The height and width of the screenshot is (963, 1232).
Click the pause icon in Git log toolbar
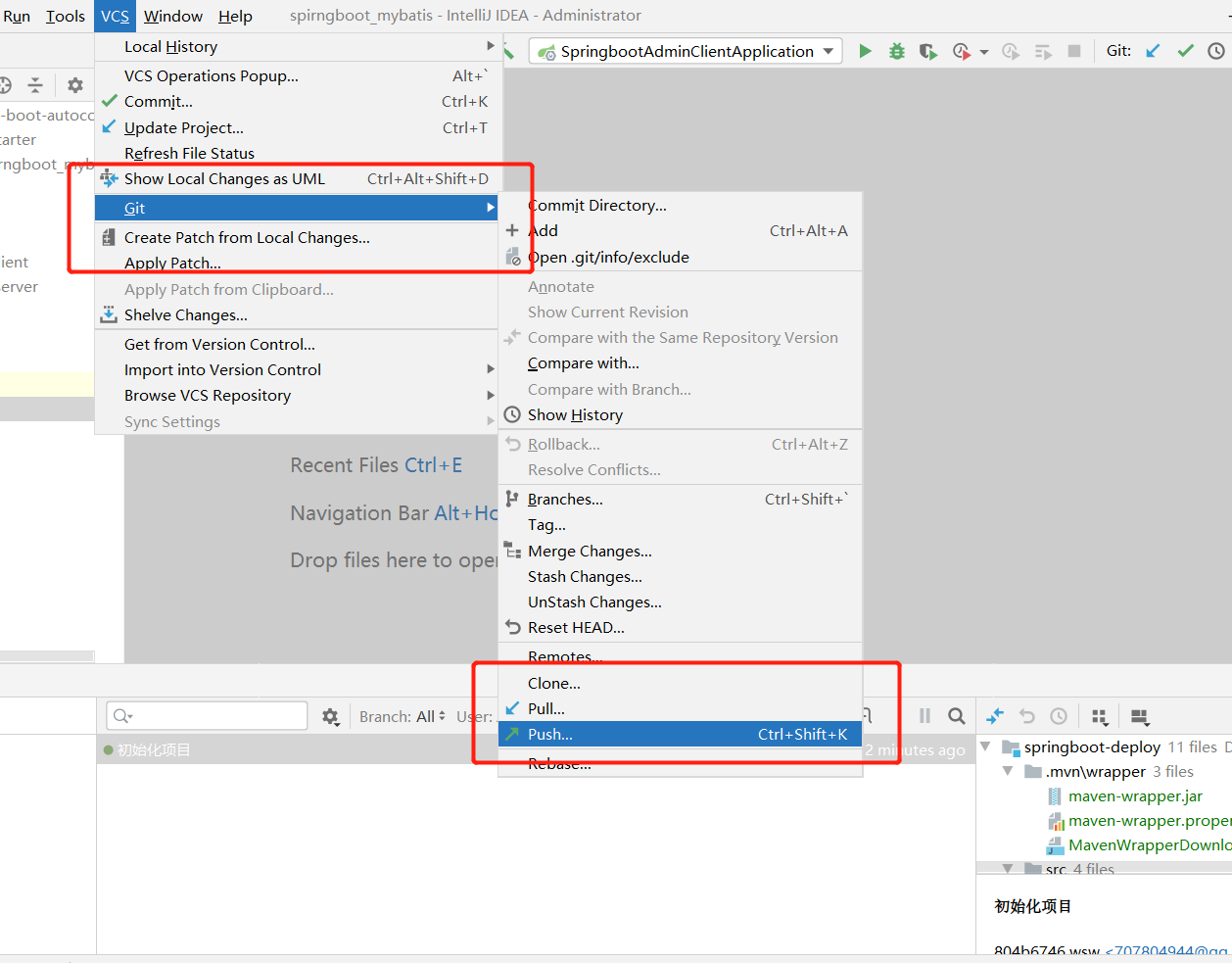(924, 716)
